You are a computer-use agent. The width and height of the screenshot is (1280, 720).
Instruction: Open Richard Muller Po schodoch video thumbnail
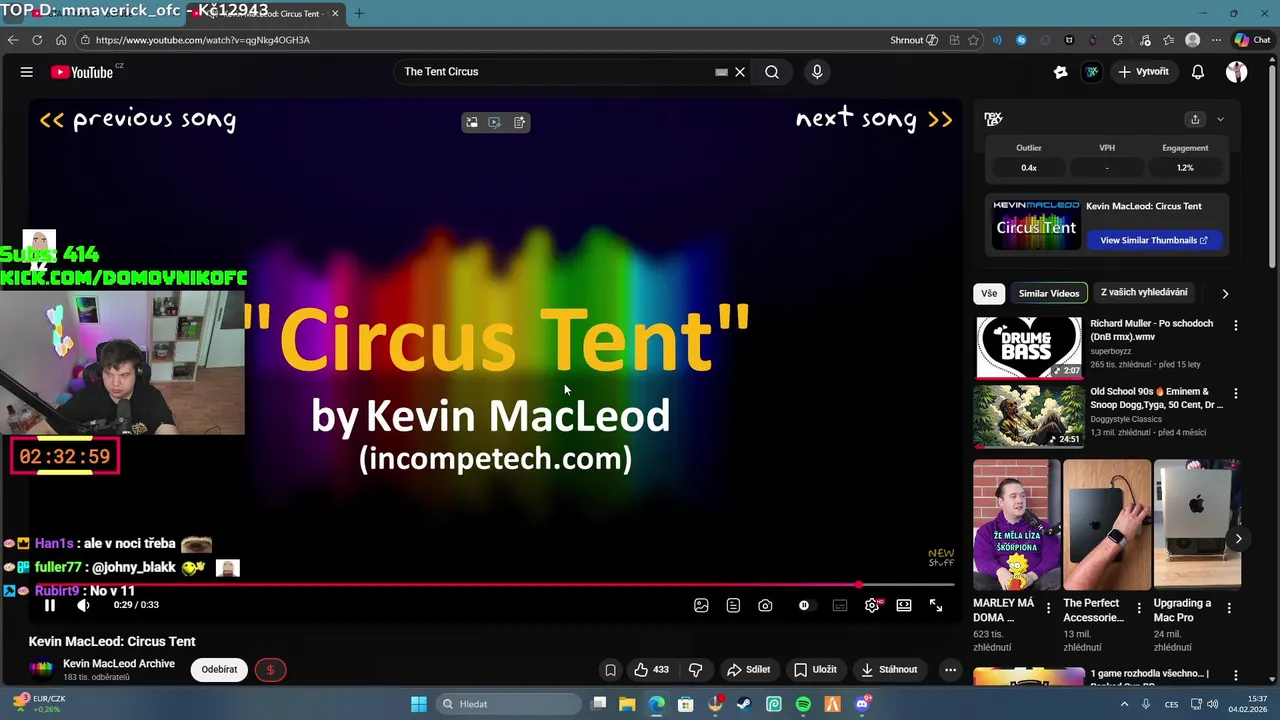(1029, 348)
